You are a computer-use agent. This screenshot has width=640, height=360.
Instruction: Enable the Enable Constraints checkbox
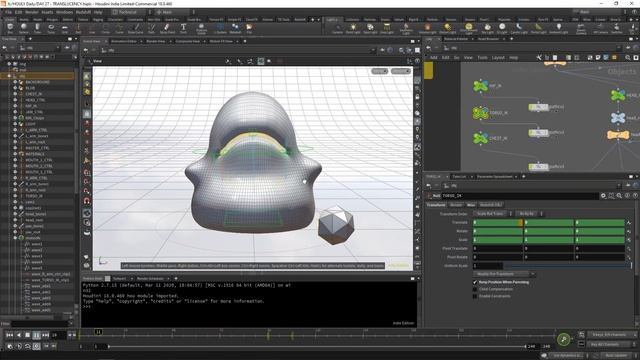475,296
